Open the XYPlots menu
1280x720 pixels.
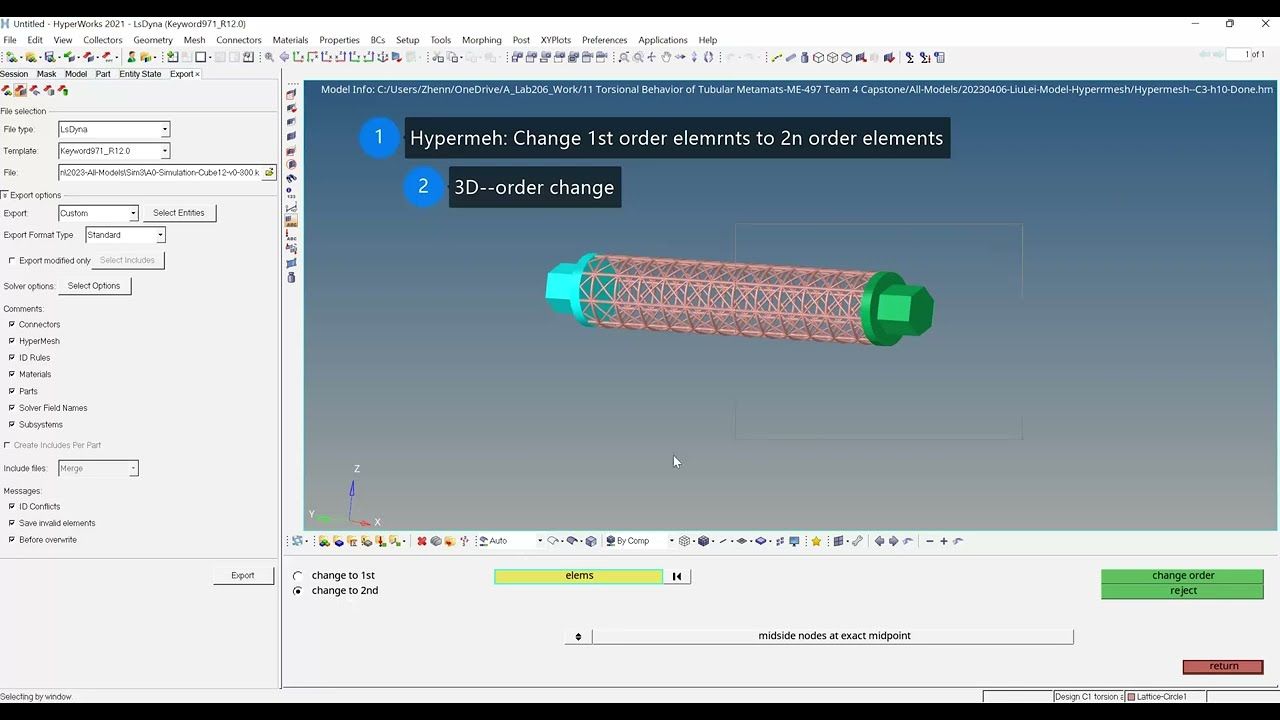[555, 40]
